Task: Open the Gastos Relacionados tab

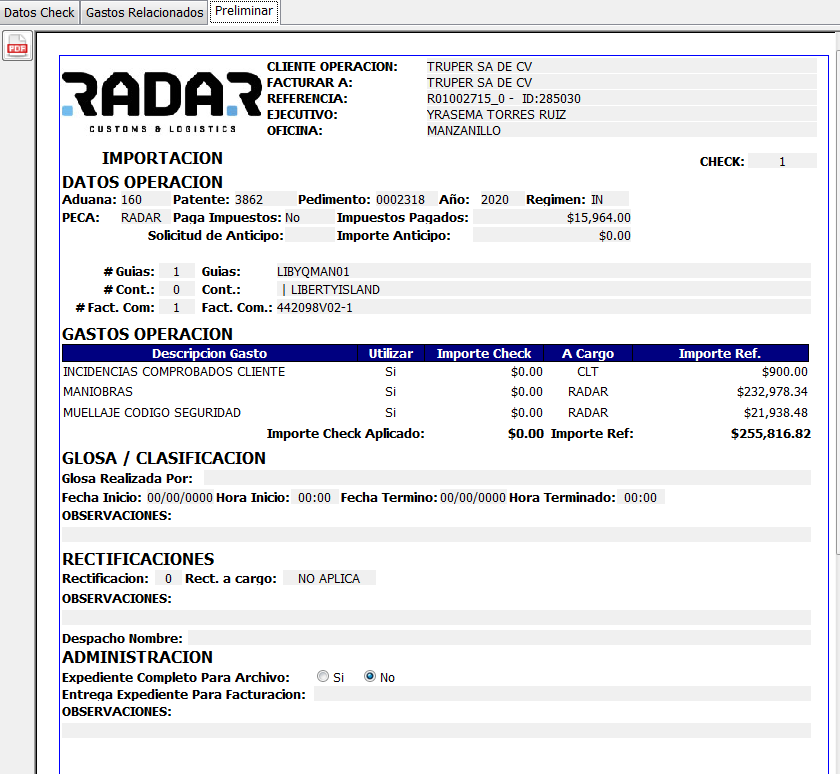Action: point(144,12)
